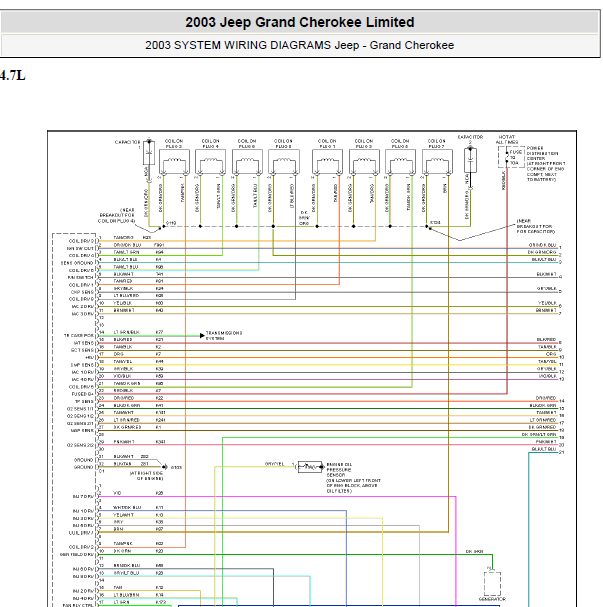Viewport: 603px width, 607px height.
Task: Click the 'GEN FIELD DRV' pin label
Action: [x=77, y=554]
